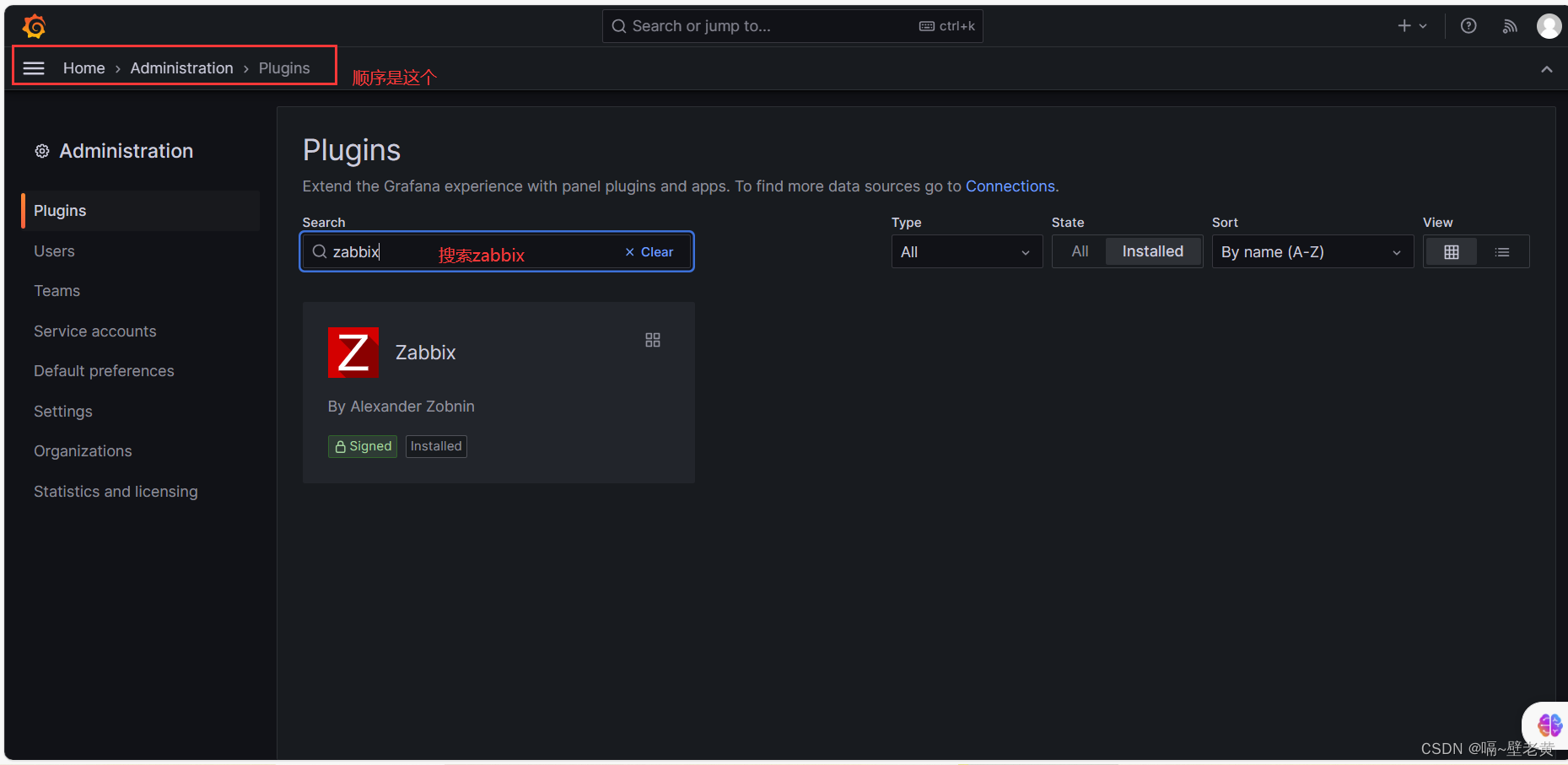
Task: Open Service accounts in the sidebar
Action: [94, 331]
